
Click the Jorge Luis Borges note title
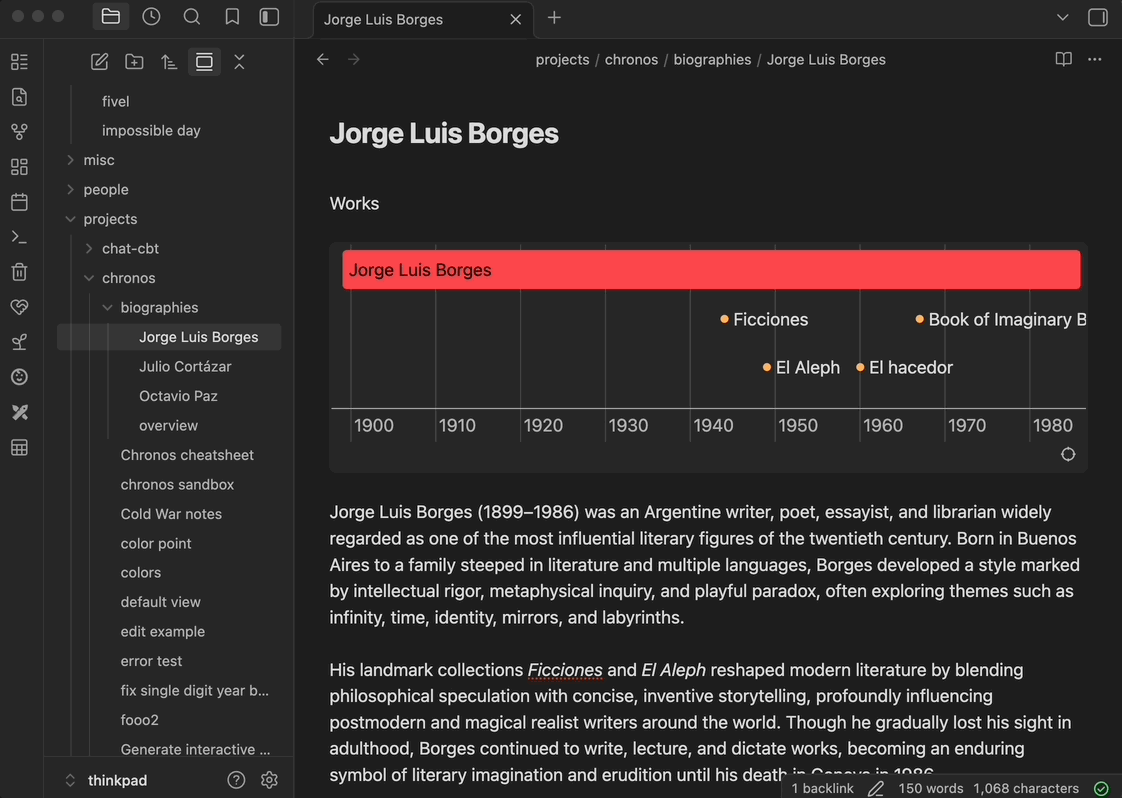tap(444, 133)
